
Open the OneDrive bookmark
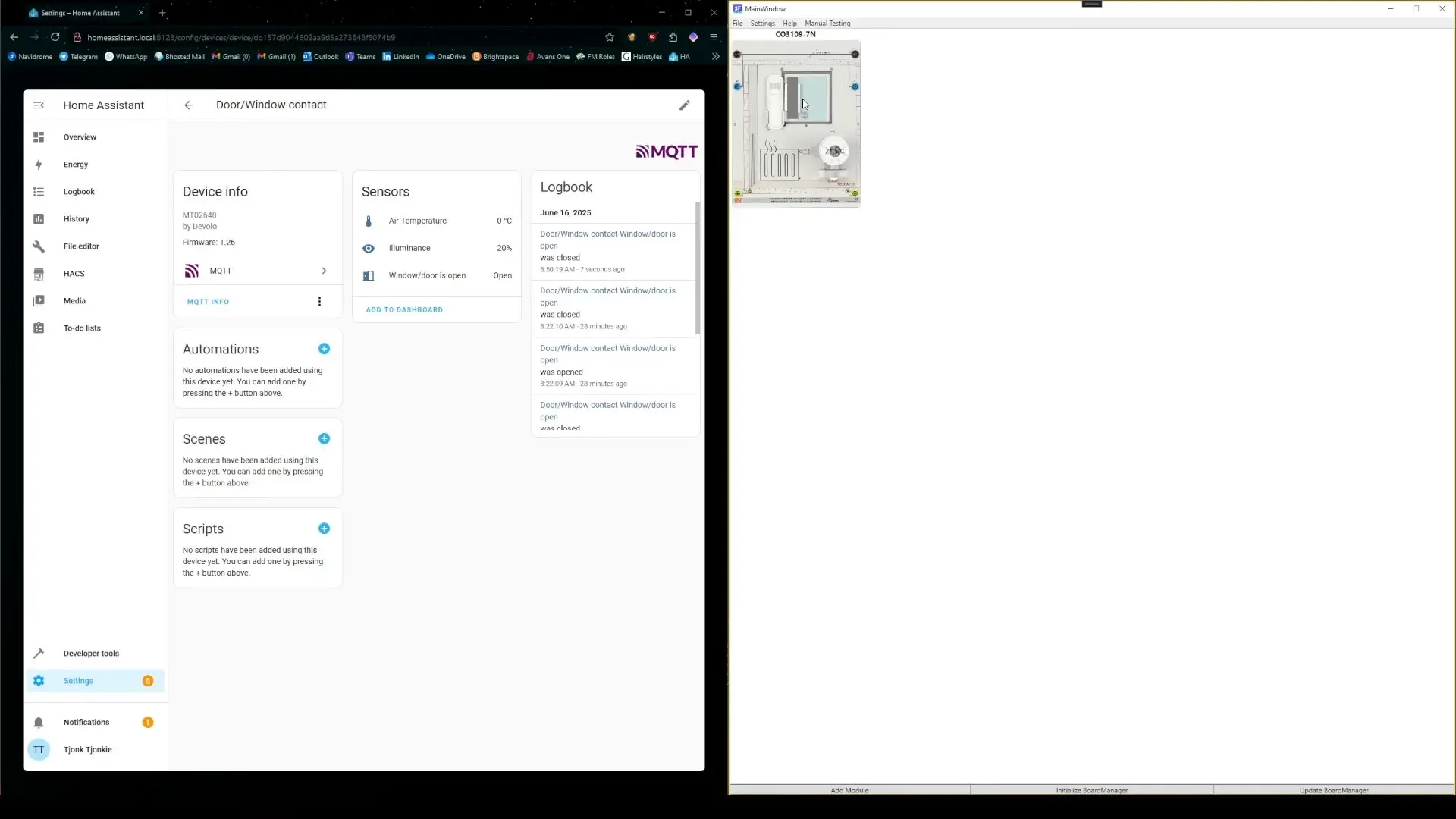[x=446, y=57]
